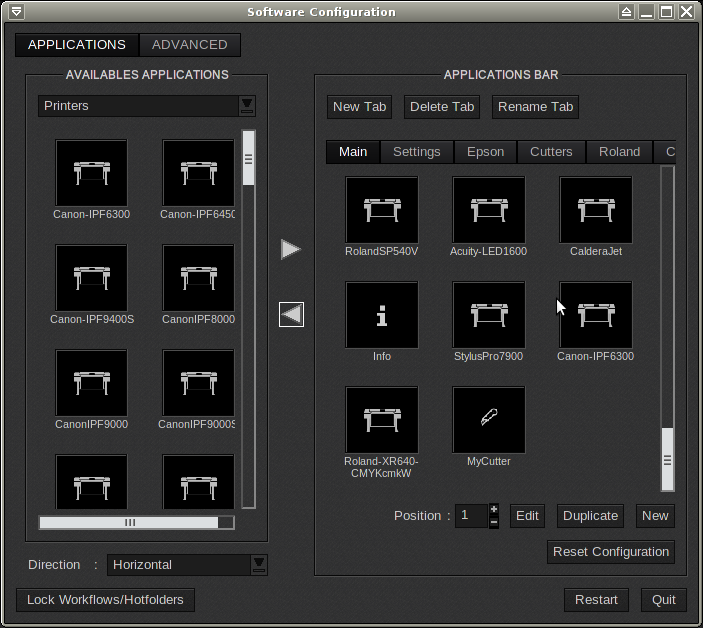703x628 pixels.
Task: Increase Position value with plus stepper
Action: (494, 510)
